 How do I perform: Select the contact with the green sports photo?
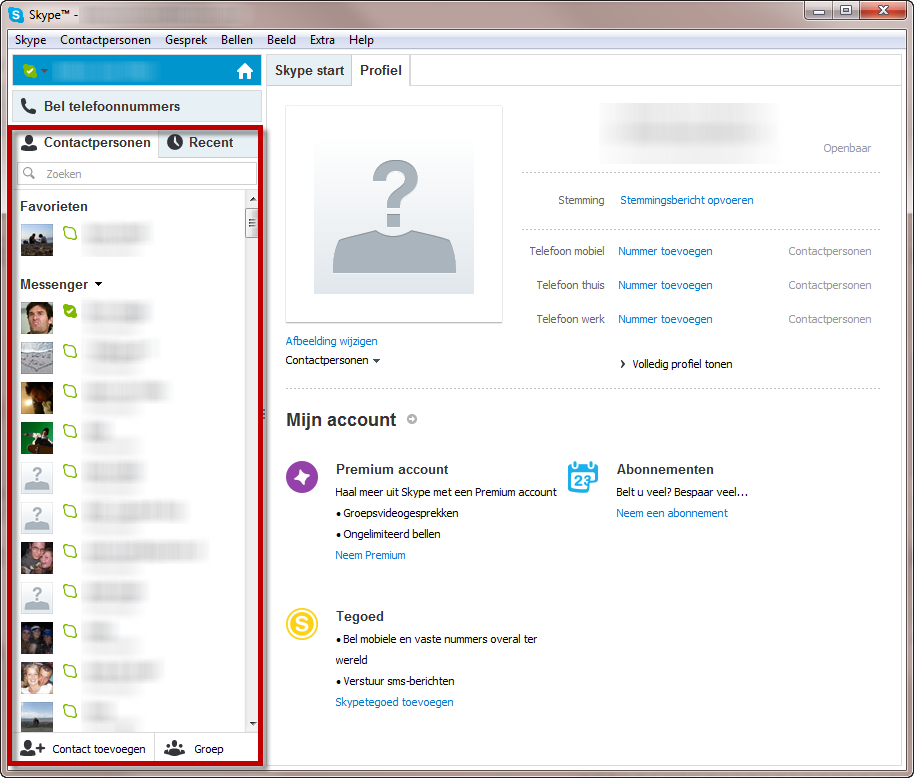pyautogui.click(x=131, y=438)
